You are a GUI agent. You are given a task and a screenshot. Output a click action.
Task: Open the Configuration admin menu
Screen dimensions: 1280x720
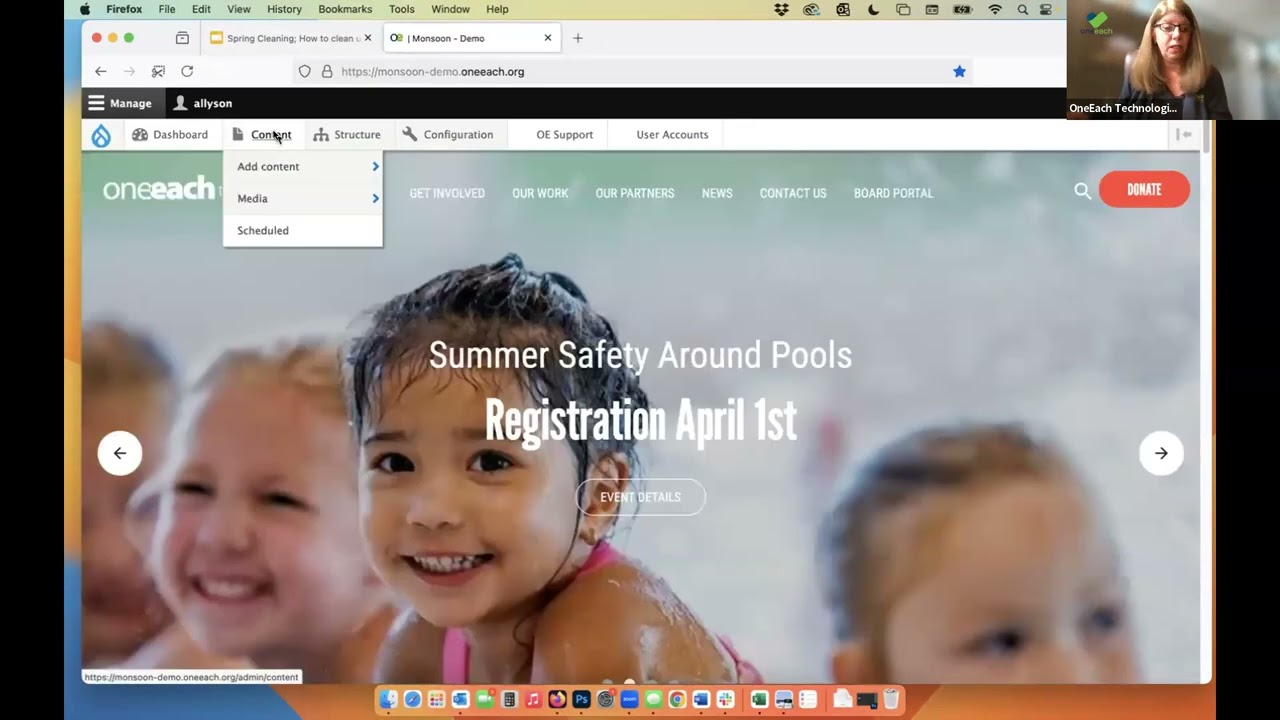(448, 135)
